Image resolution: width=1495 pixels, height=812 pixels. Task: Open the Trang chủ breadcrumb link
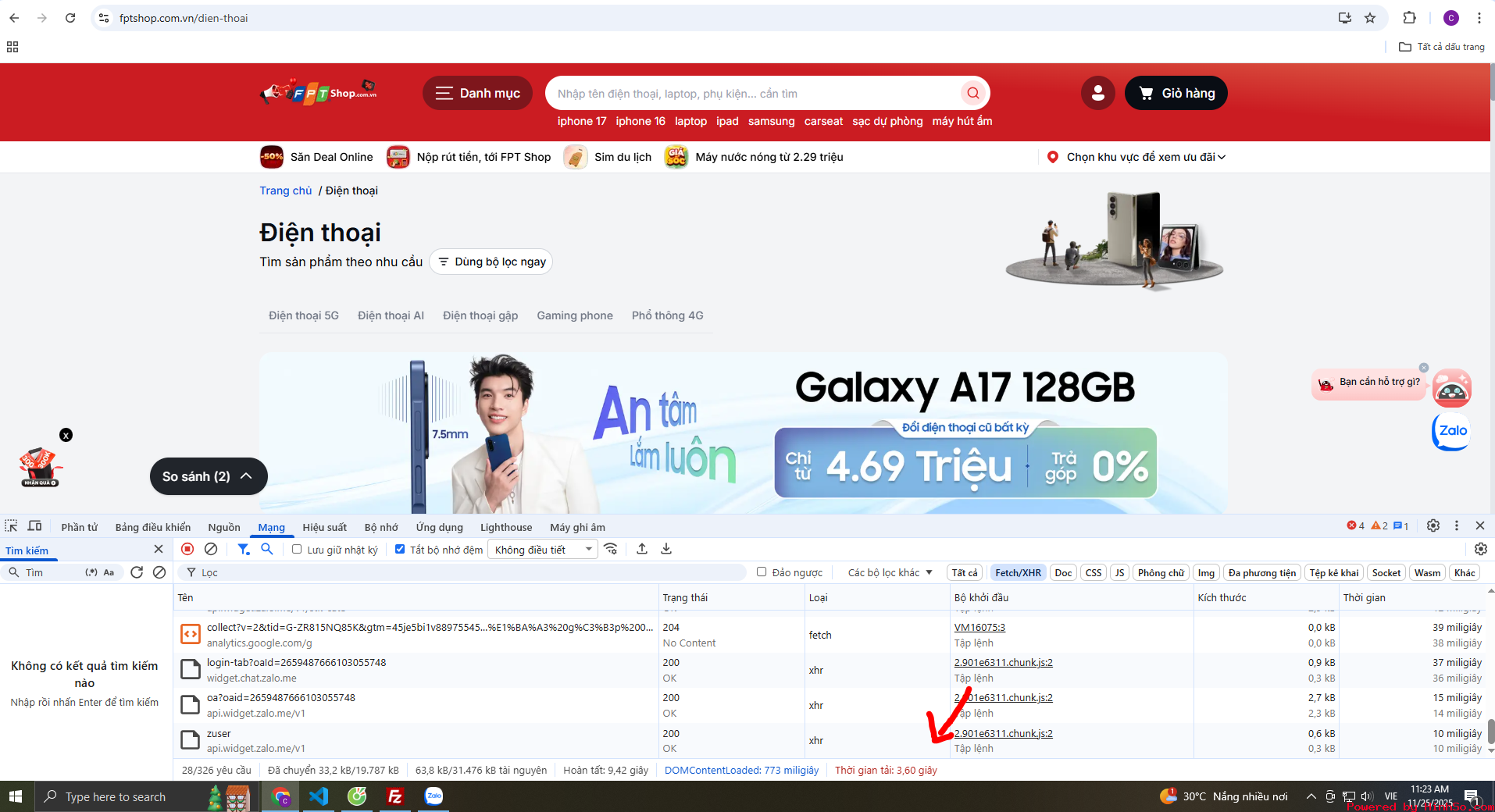[285, 191]
